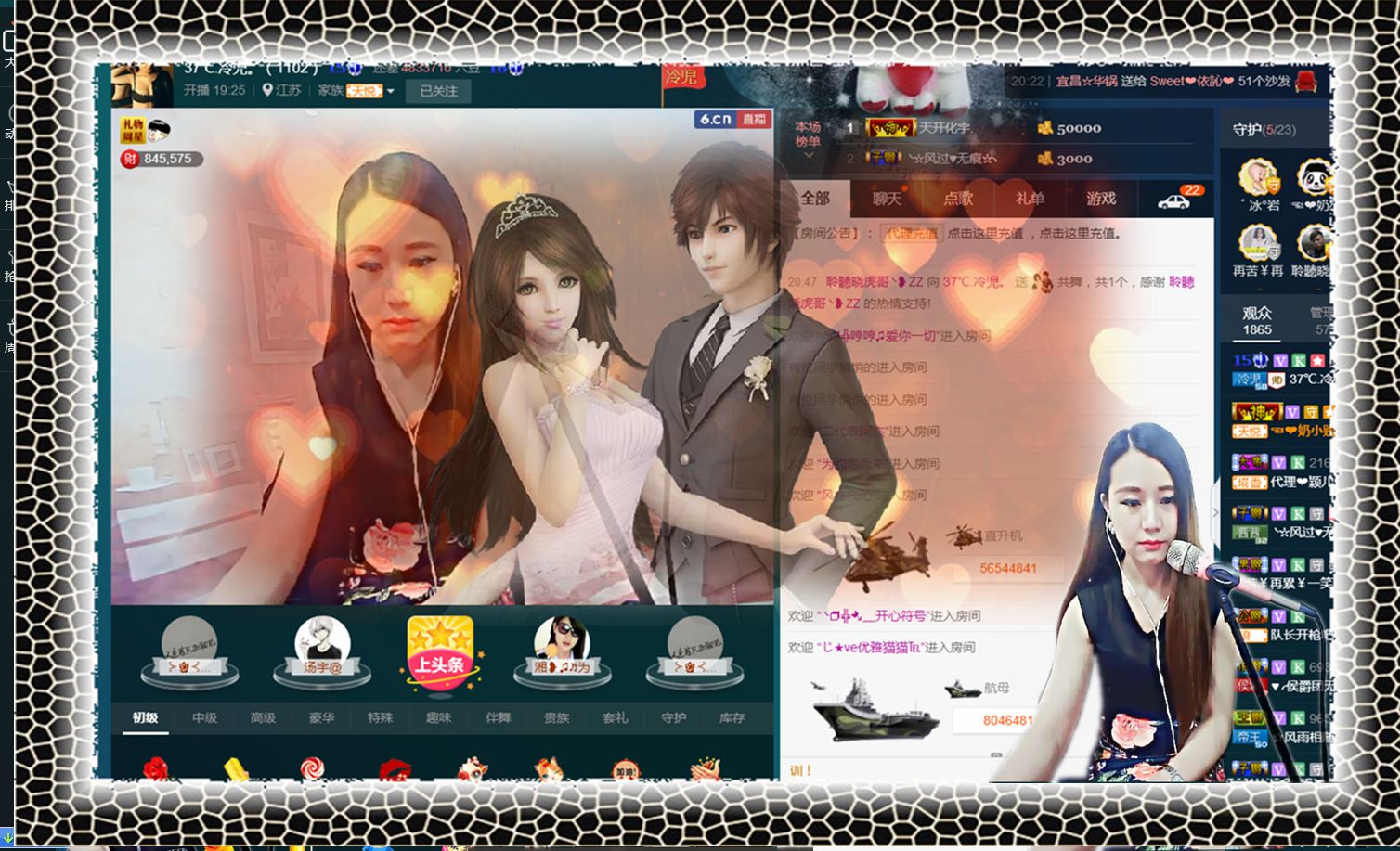
Task: Click chat username ve优雅猫猫
Action: 871,648
